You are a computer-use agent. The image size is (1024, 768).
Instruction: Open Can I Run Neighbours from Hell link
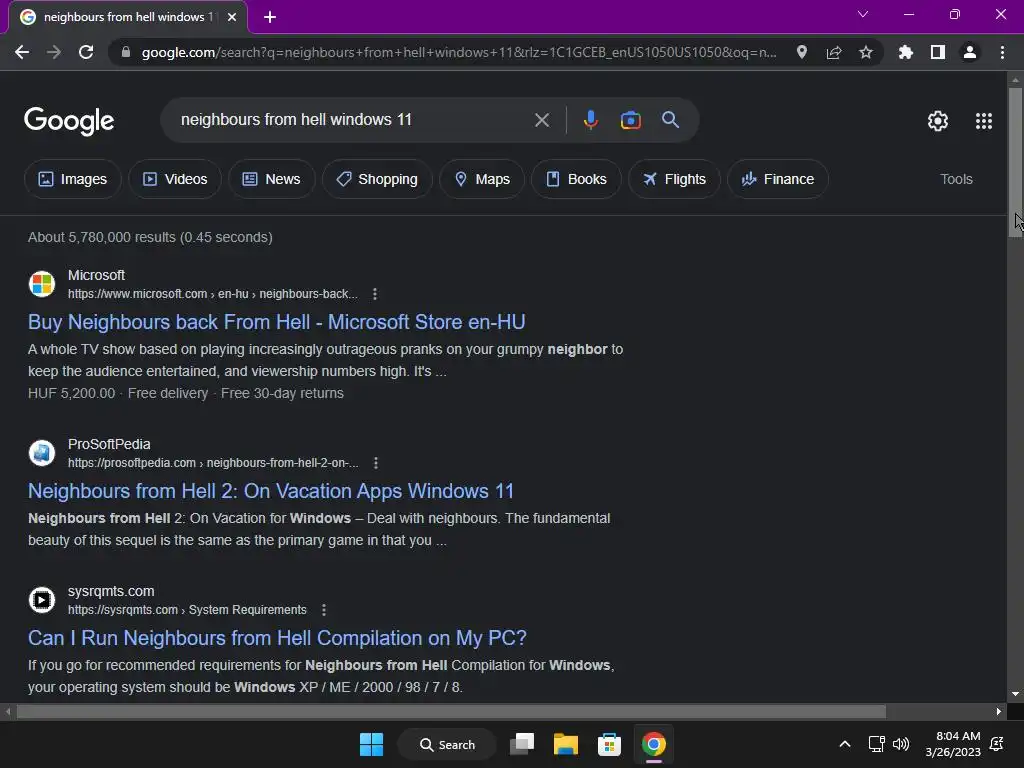pos(277,638)
